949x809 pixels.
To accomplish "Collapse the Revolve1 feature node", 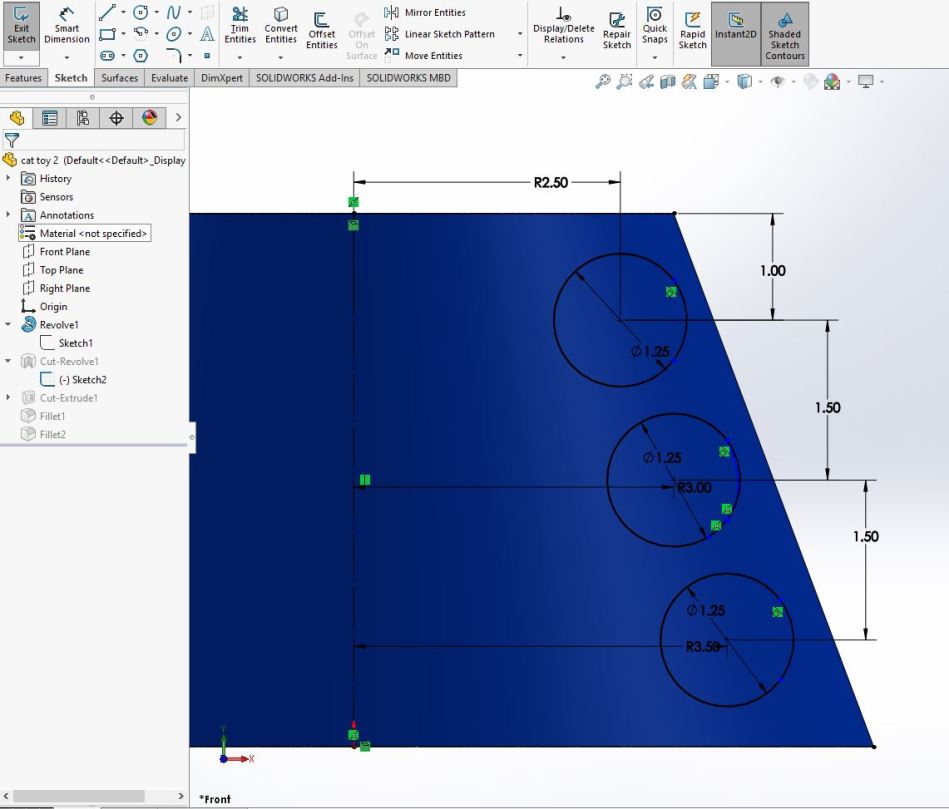I will (9, 325).
